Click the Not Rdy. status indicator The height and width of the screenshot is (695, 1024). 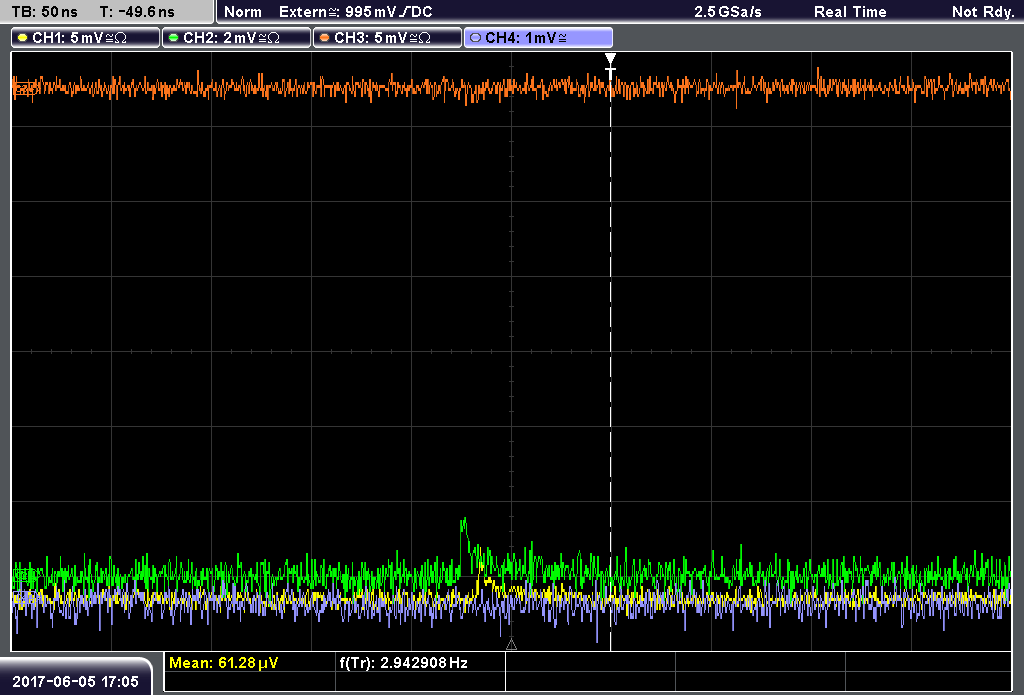pyautogui.click(x=983, y=12)
